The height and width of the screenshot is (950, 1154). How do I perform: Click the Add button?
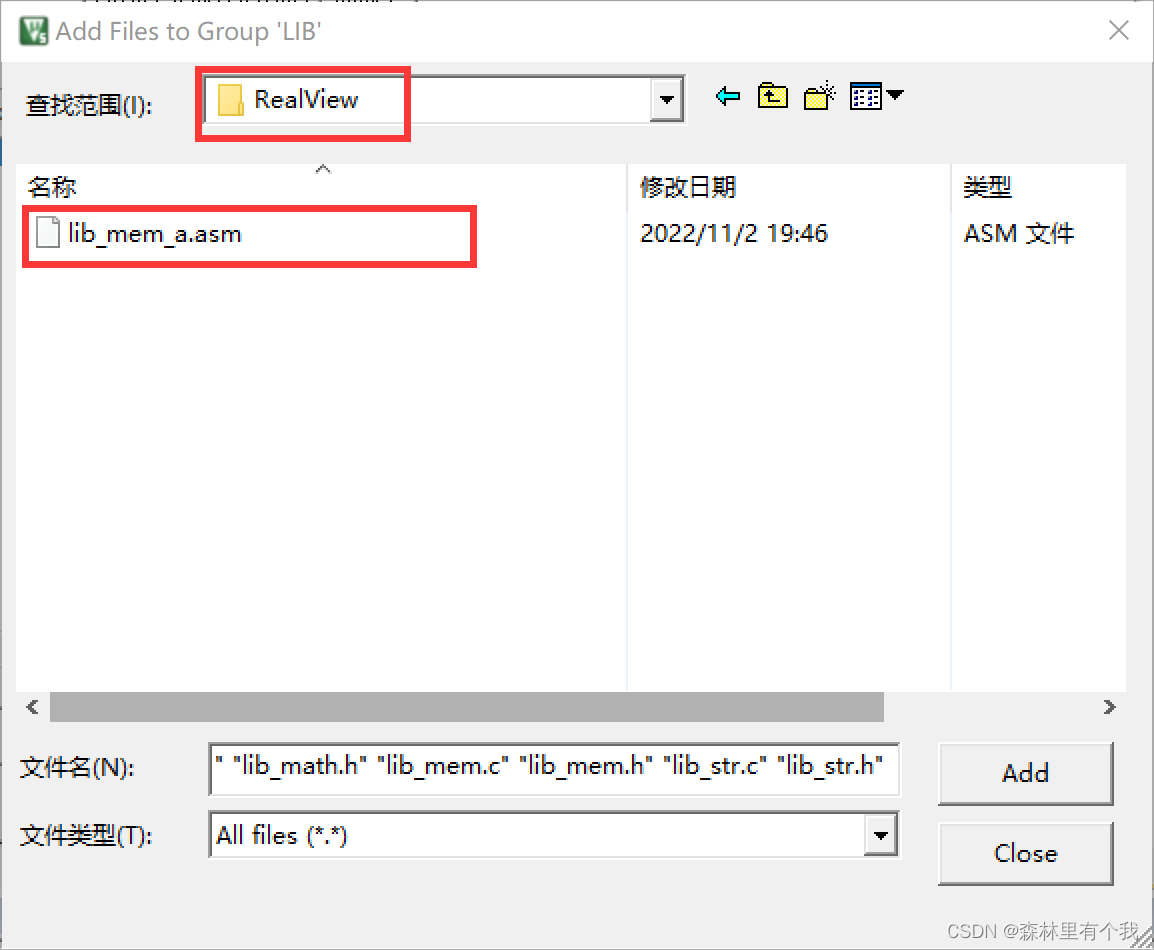(1025, 773)
